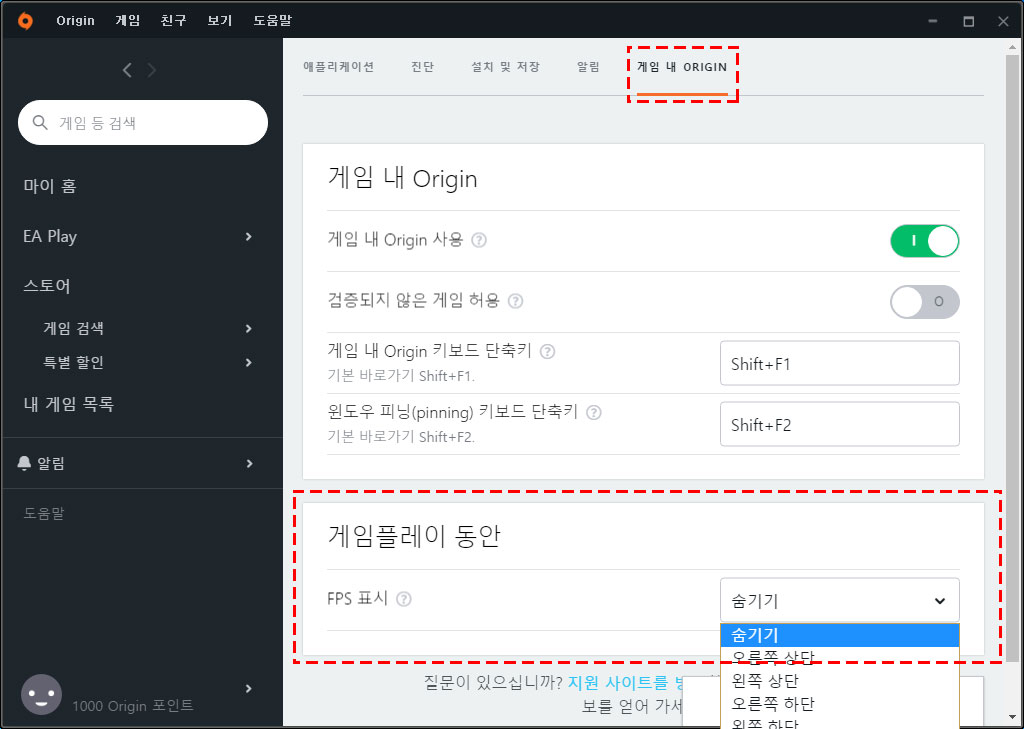Open 내 게임 목록

(x=69, y=404)
